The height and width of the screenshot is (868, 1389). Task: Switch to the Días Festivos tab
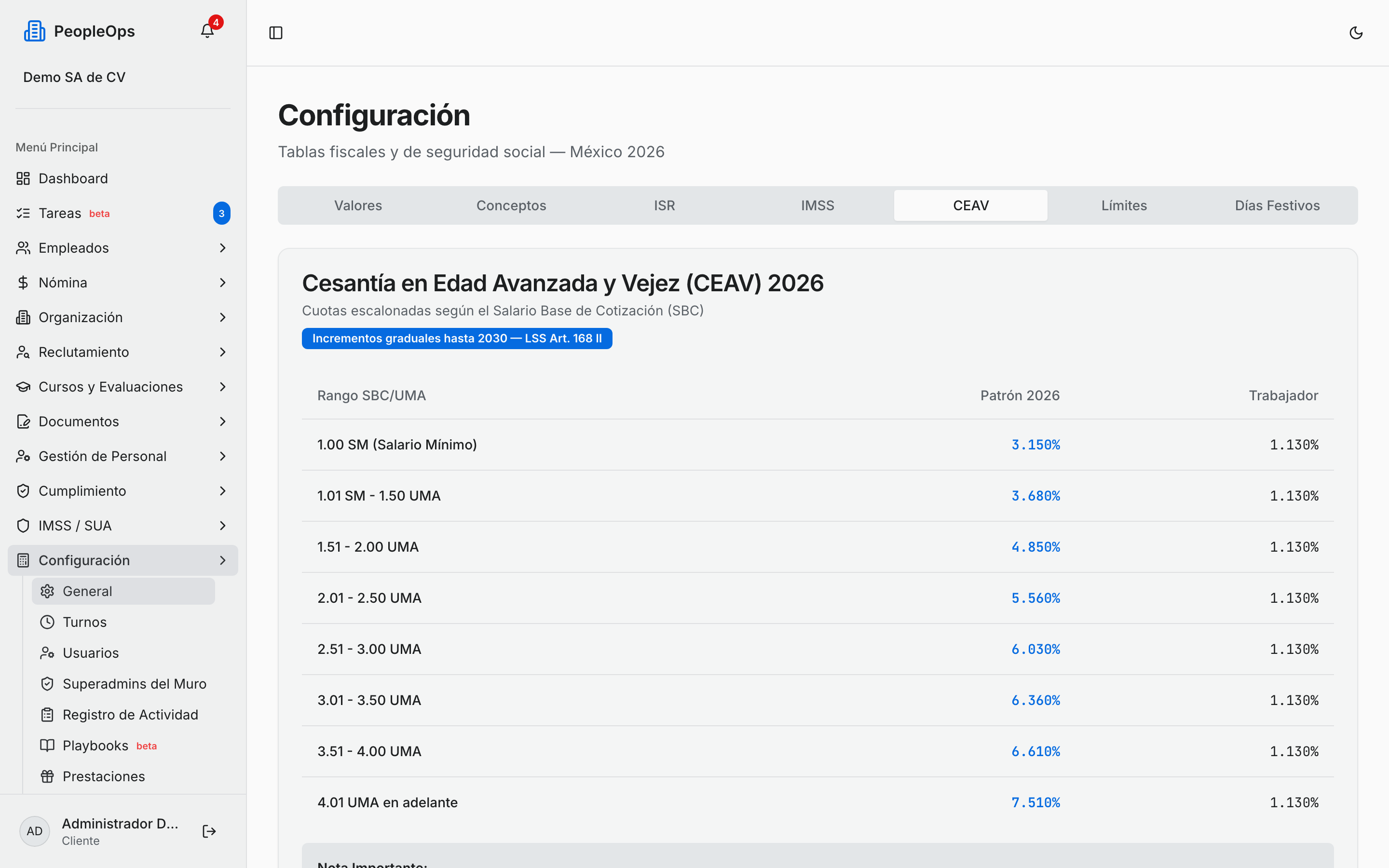(1277, 205)
